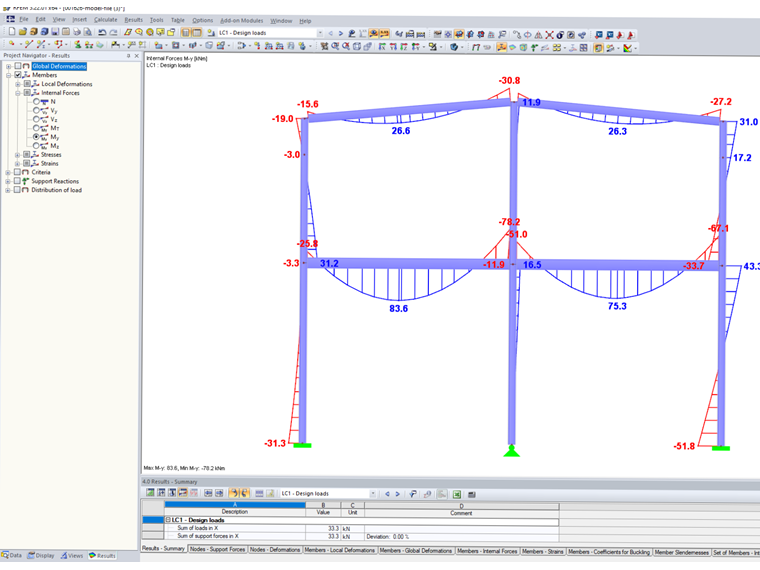
Task: Click the highlighted member results icon
Action: pyautogui.click(x=501, y=48)
